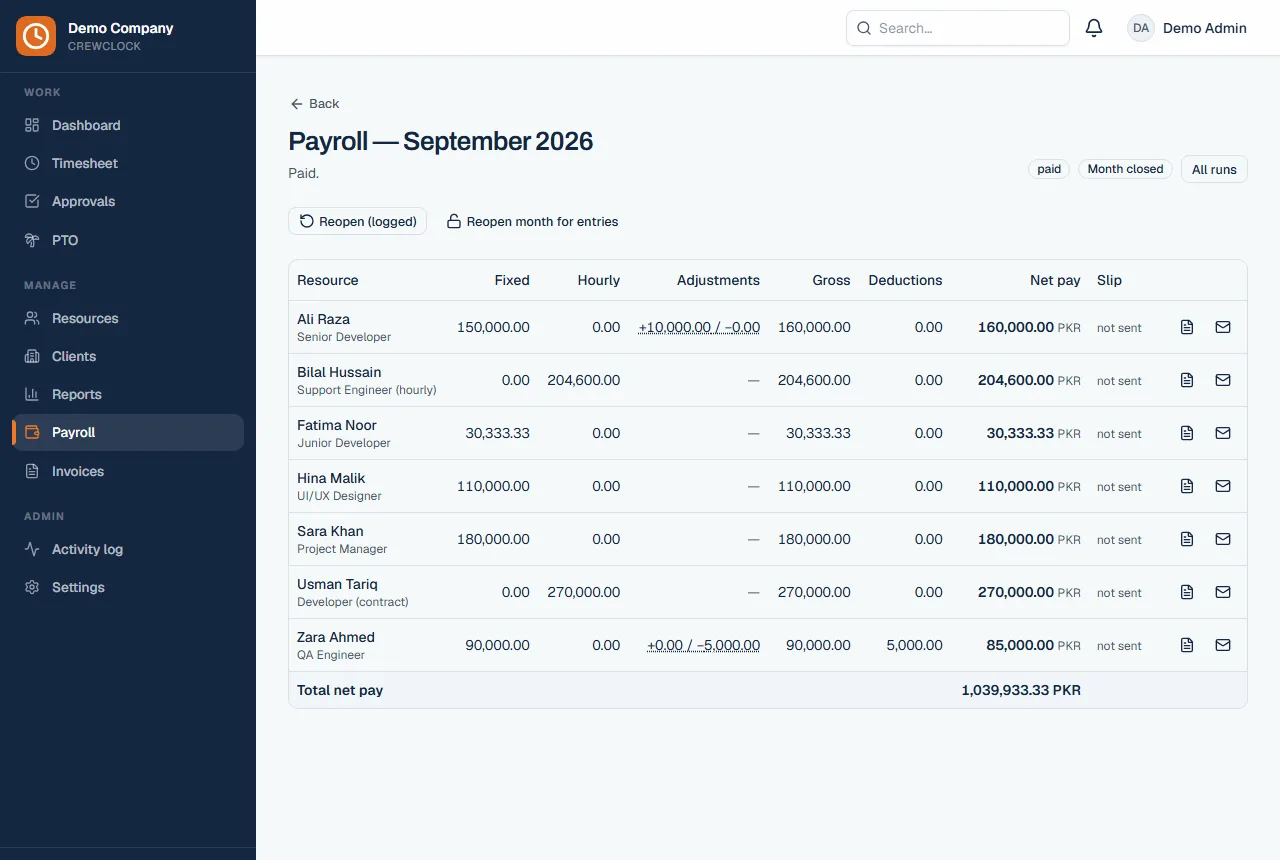Open Settings under Admin
This screenshot has height=860, width=1280.
point(128,587)
